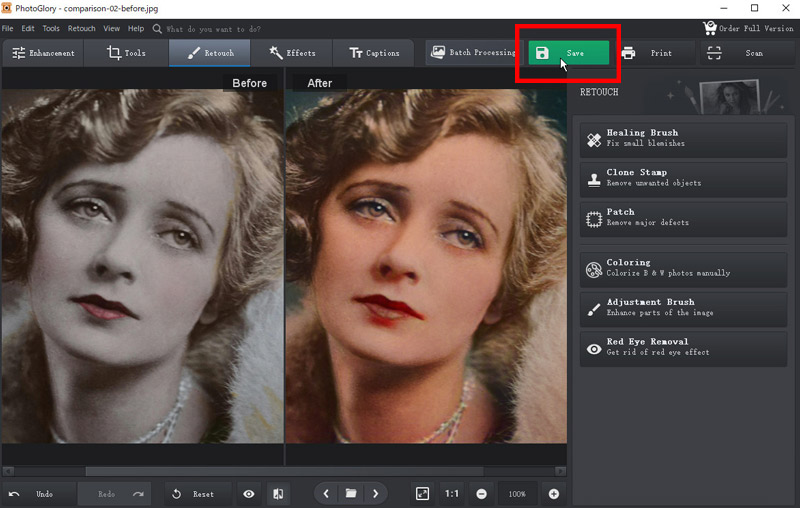The height and width of the screenshot is (508, 800).
Task: Open the Coloring tool
Action: (x=683, y=268)
